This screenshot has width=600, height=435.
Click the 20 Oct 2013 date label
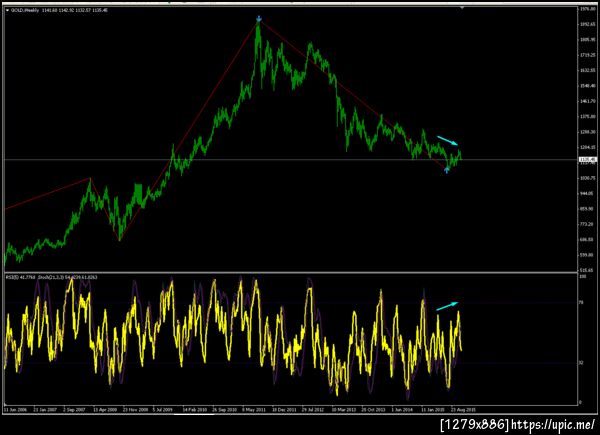373,410
